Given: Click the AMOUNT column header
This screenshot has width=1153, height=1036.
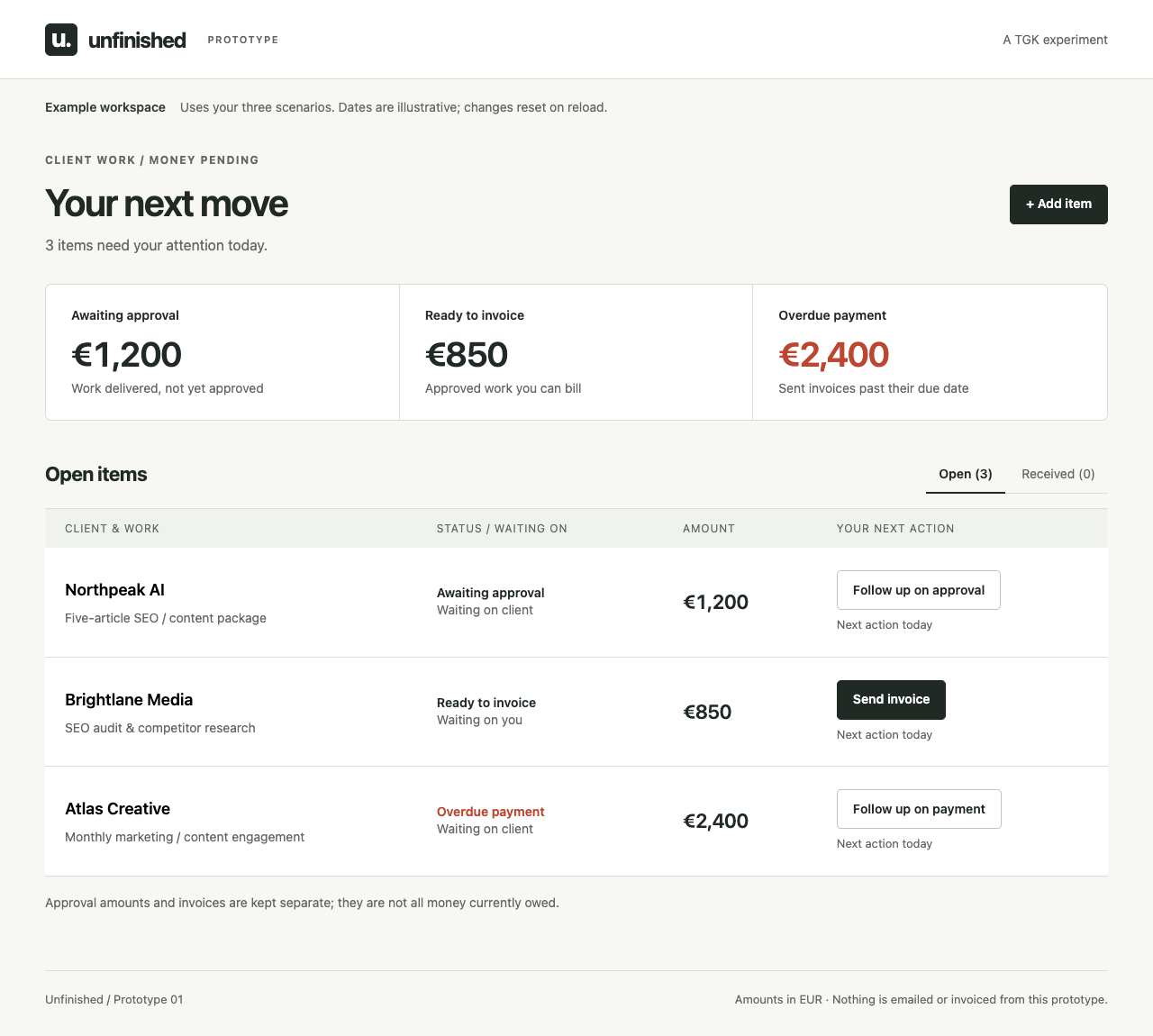Looking at the screenshot, I should click(x=709, y=529).
